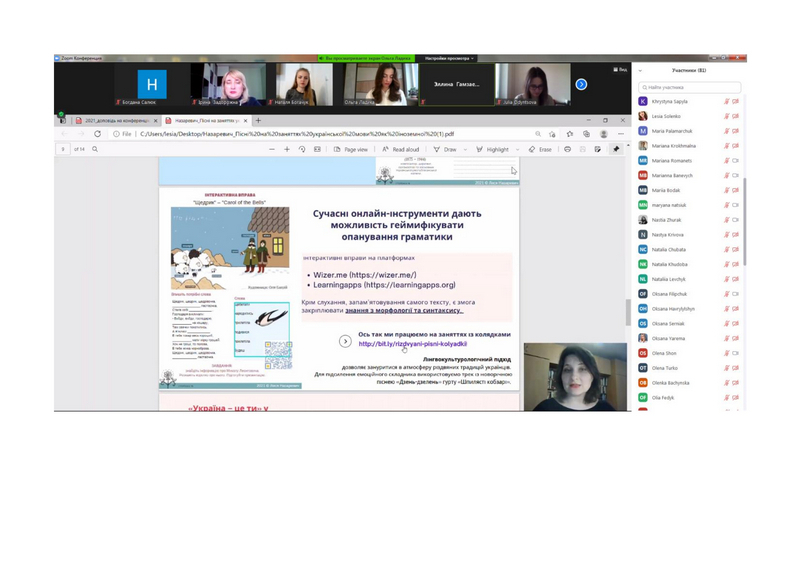Image resolution: width=800 pixels, height=566 pixels.
Task: Open the Highlight color dropdown arrow
Action: [517, 150]
